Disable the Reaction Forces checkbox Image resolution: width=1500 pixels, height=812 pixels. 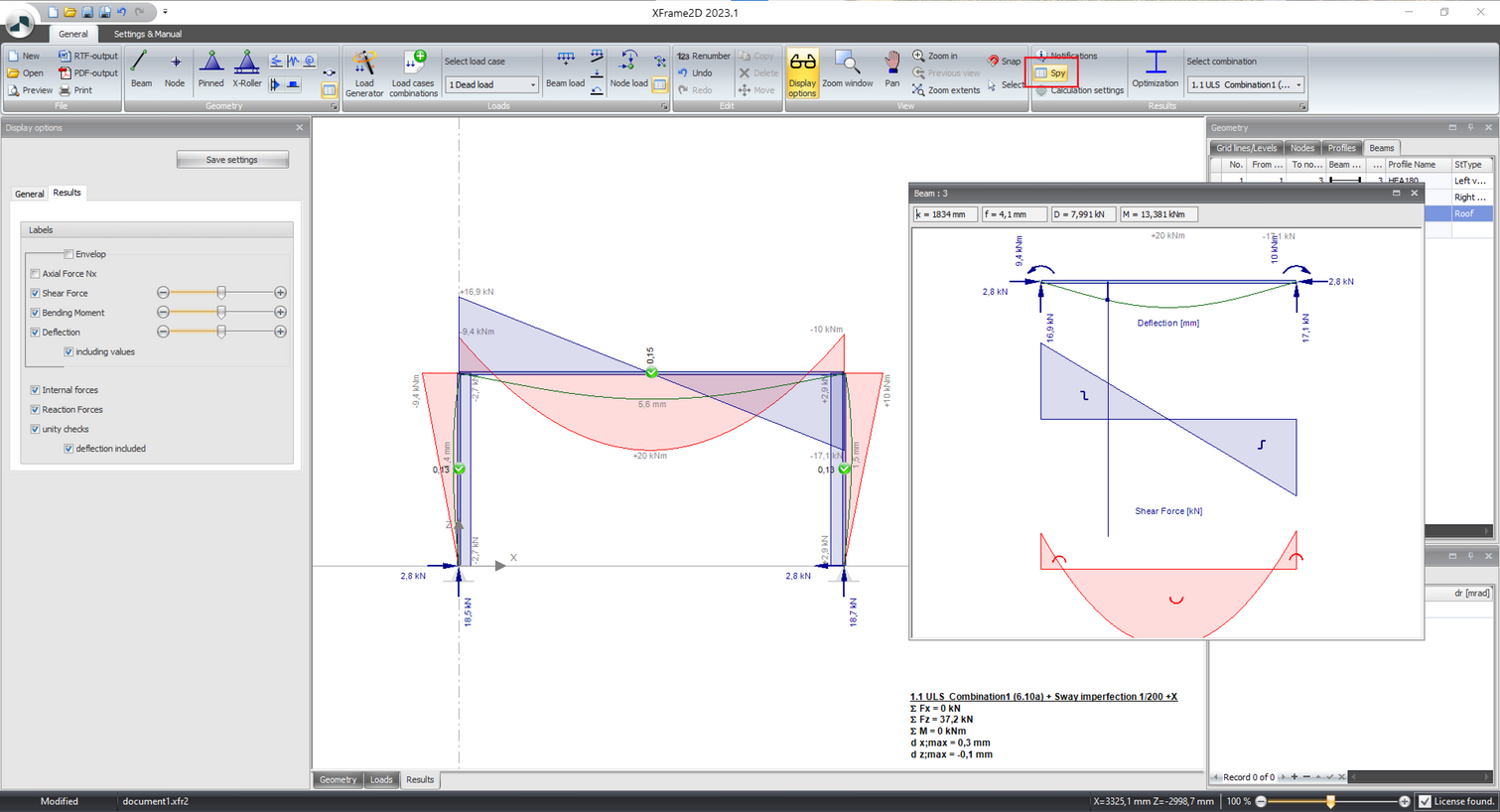pyautogui.click(x=36, y=410)
